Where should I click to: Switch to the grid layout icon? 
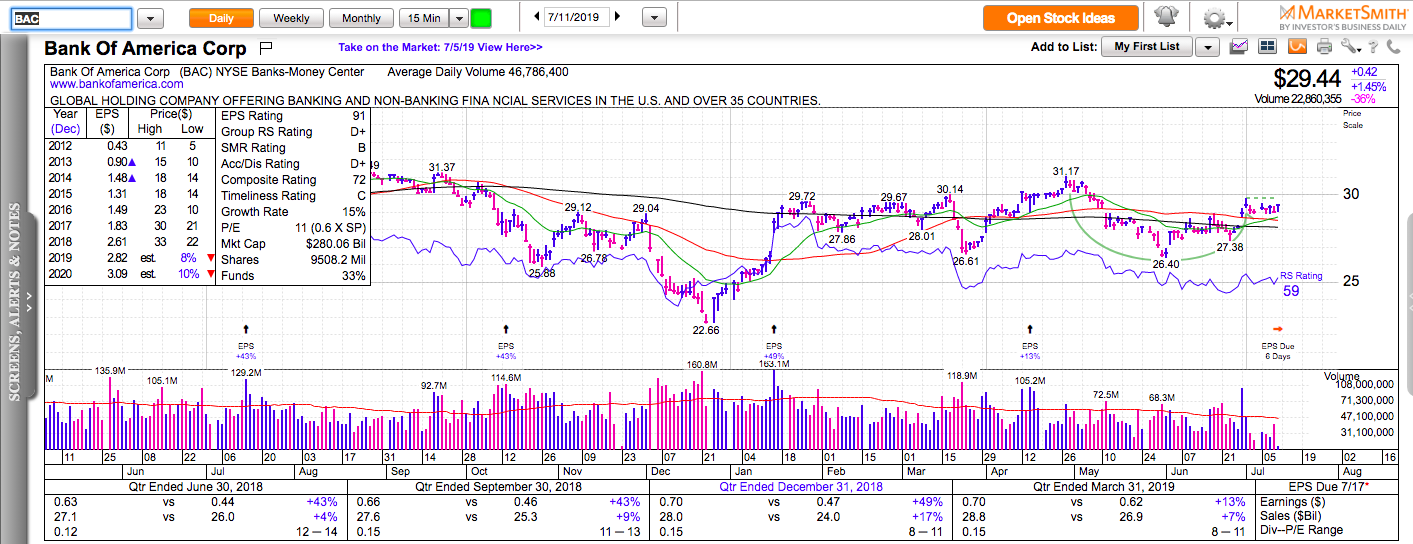1268,46
